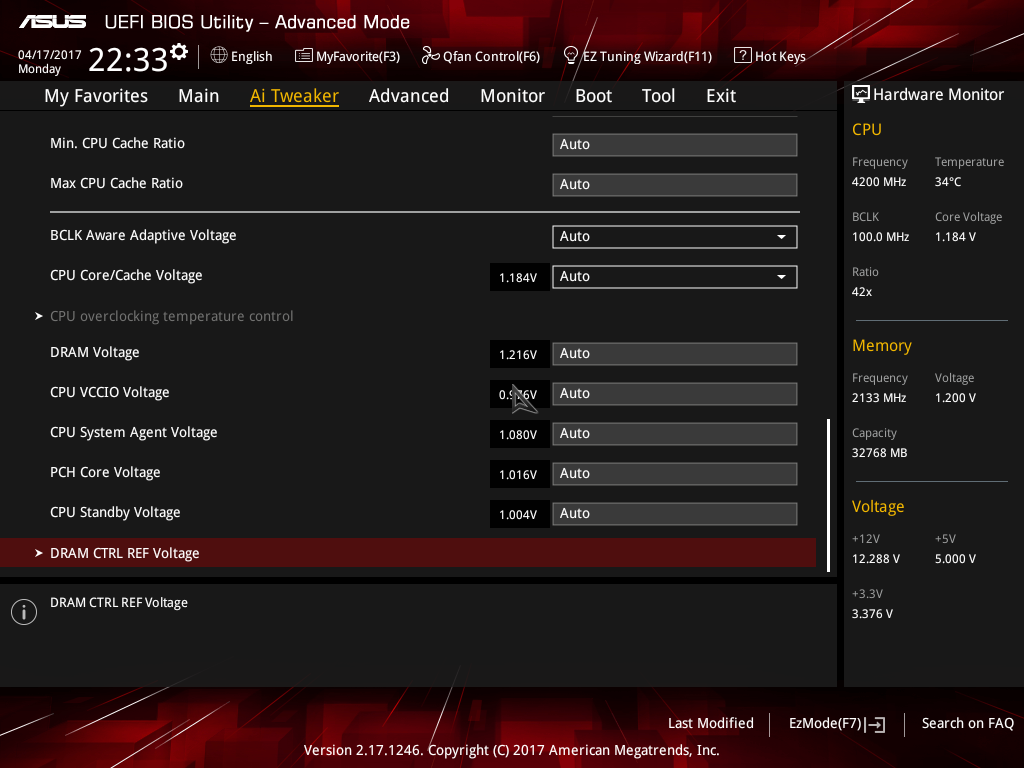Viewport: 1024px width, 768px height.
Task: Click the 12.288 V reading
Action: (876, 559)
